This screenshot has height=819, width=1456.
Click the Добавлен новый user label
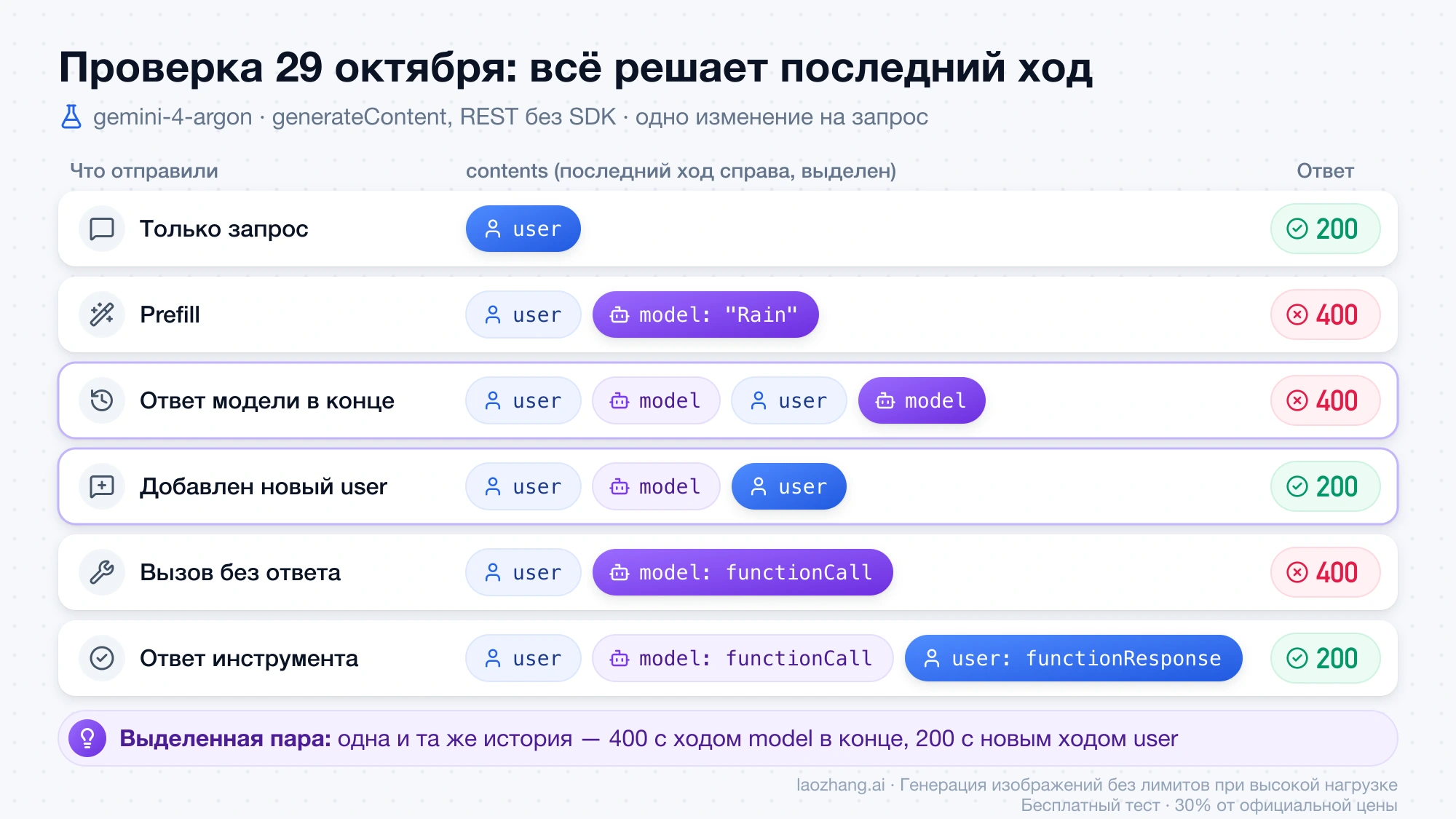(x=264, y=486)
